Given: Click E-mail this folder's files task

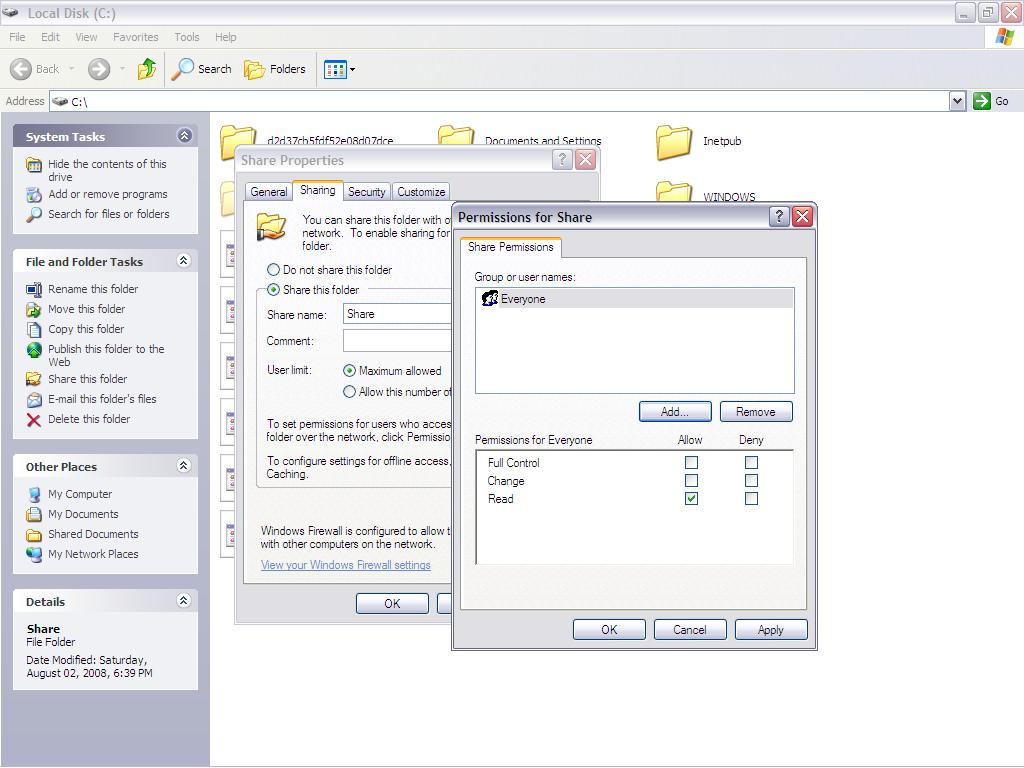Looking at the screenshot, I should click(102, 399).
